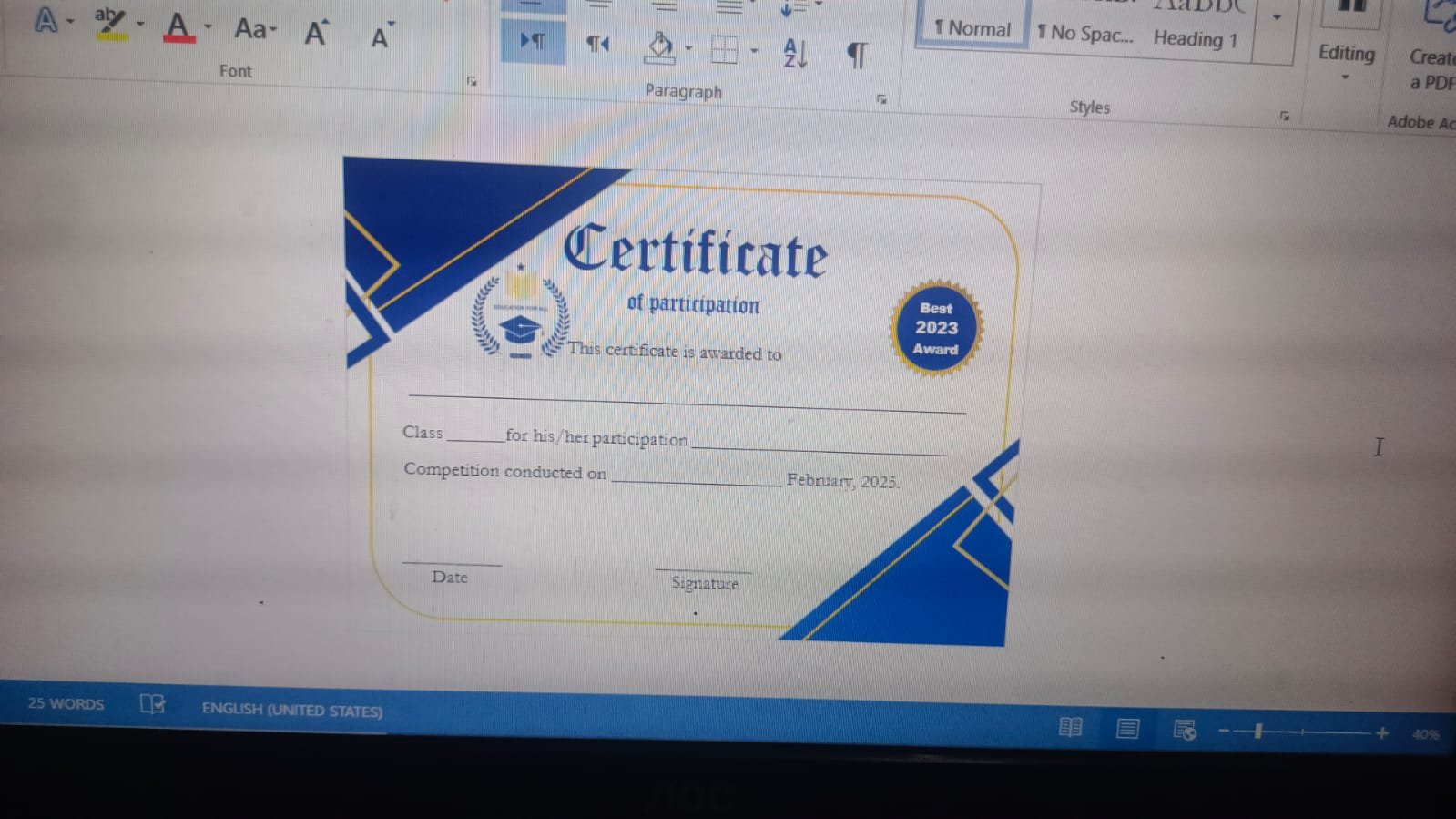Toggle Show/Hide paragraph marks
Image resolution: width=1456 pixels, height=819 pixels.
(x=857, y=56)
